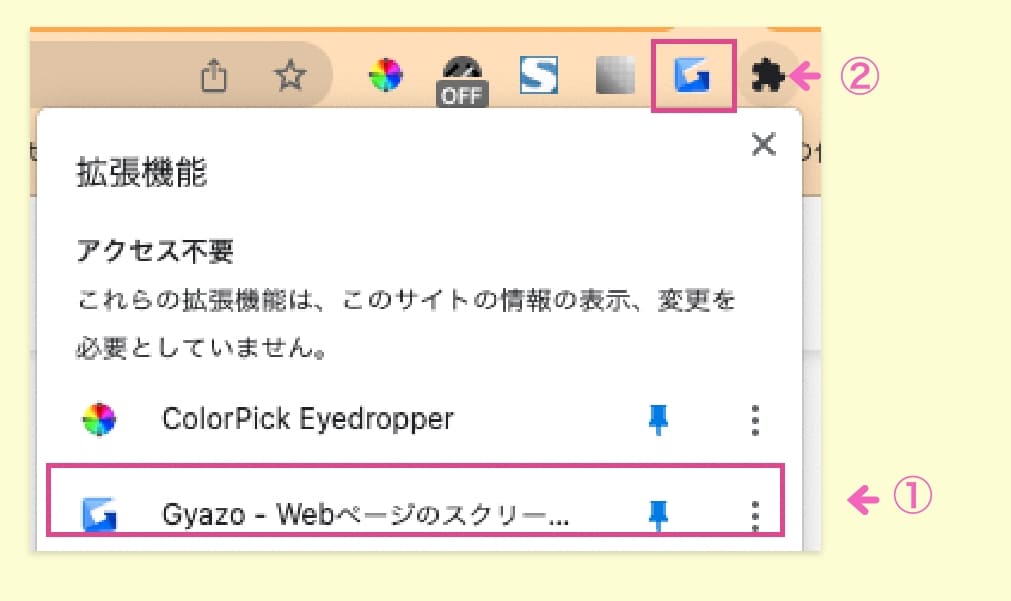Click the Gyazo list row icon
Image resolution: width=1011 pixels, height=601 pixels.
point(99,515)
